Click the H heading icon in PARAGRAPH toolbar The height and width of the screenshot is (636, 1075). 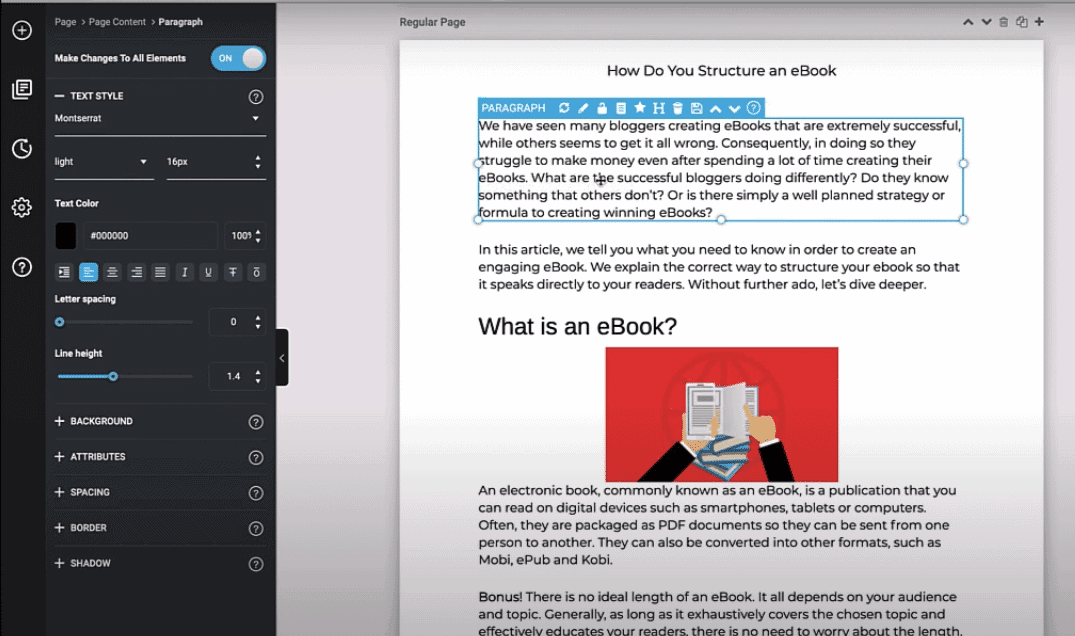(x=659, y=108)
